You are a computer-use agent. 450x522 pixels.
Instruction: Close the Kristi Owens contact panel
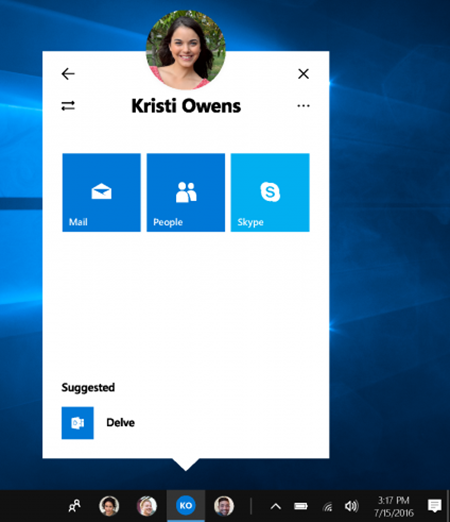click(303, 74)
